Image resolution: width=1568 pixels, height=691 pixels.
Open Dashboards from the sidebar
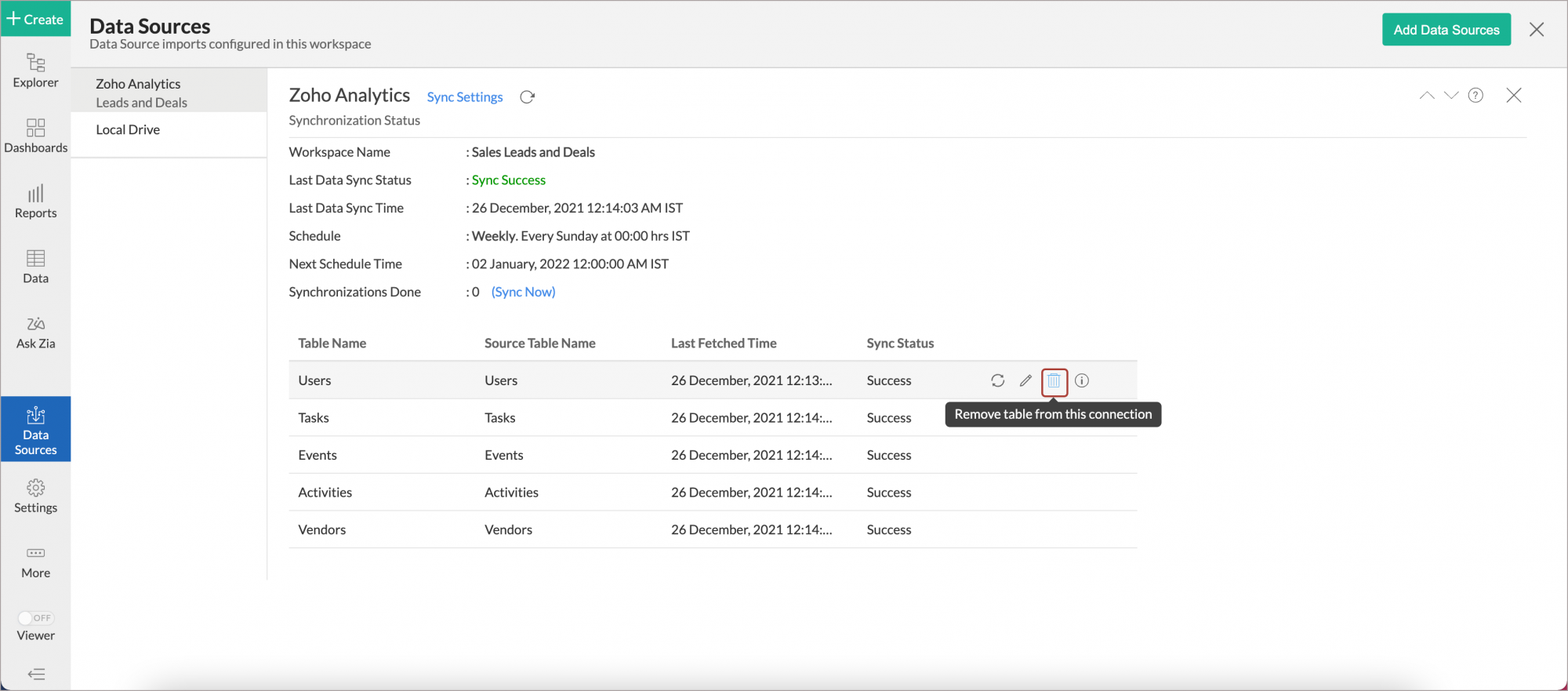point(35,136)
